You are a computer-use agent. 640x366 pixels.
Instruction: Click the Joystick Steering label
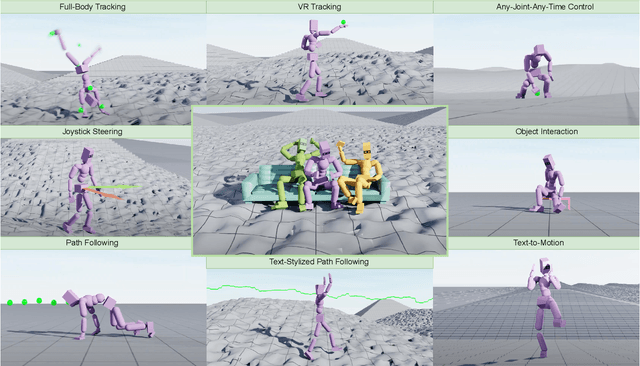(92, 131)
